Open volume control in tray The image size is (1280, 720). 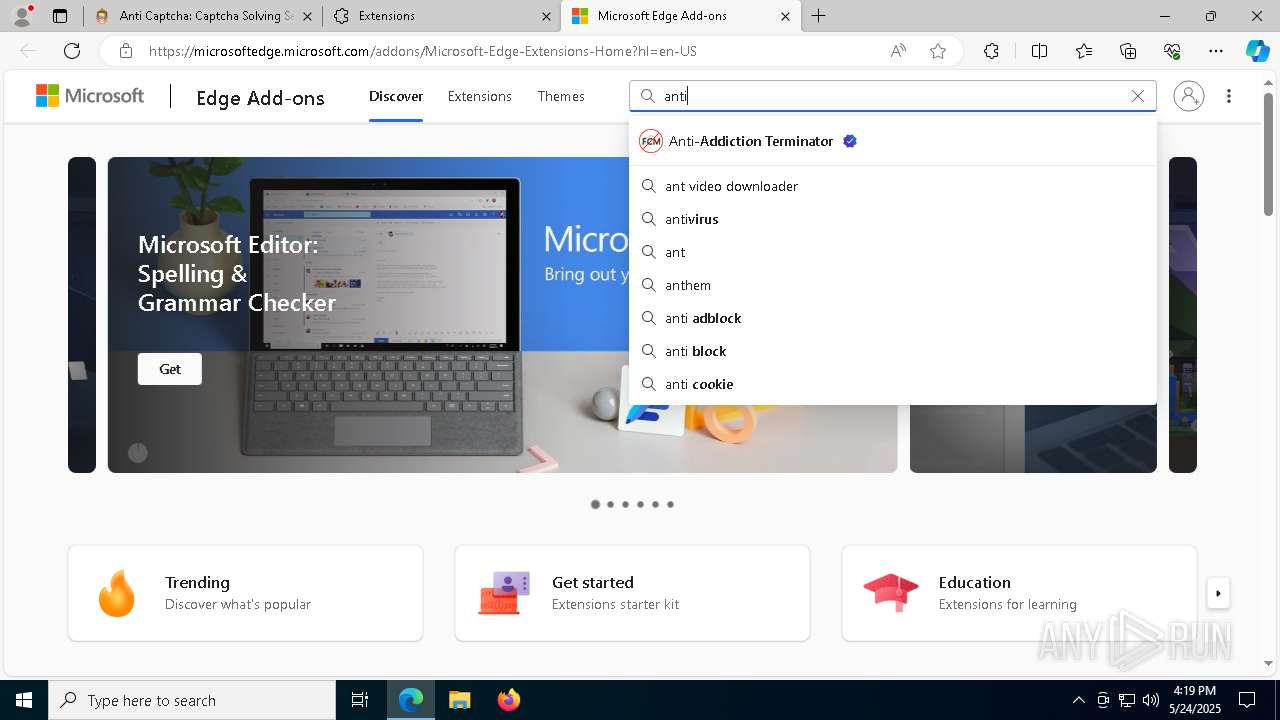tap(1151, 700)
